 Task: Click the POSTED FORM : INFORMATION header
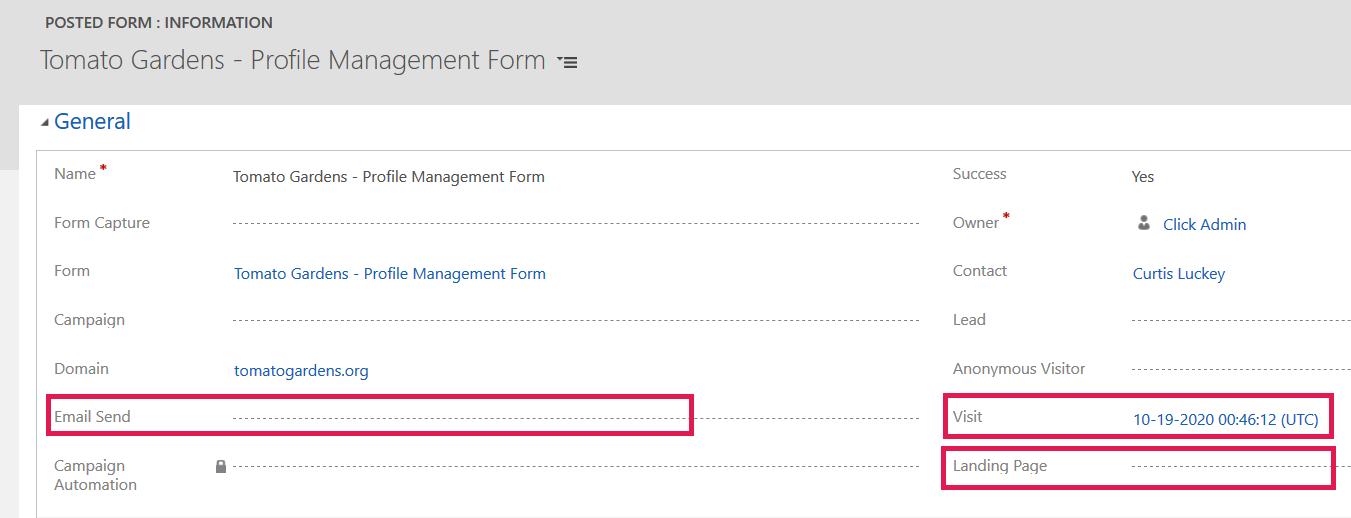point(159,22)
